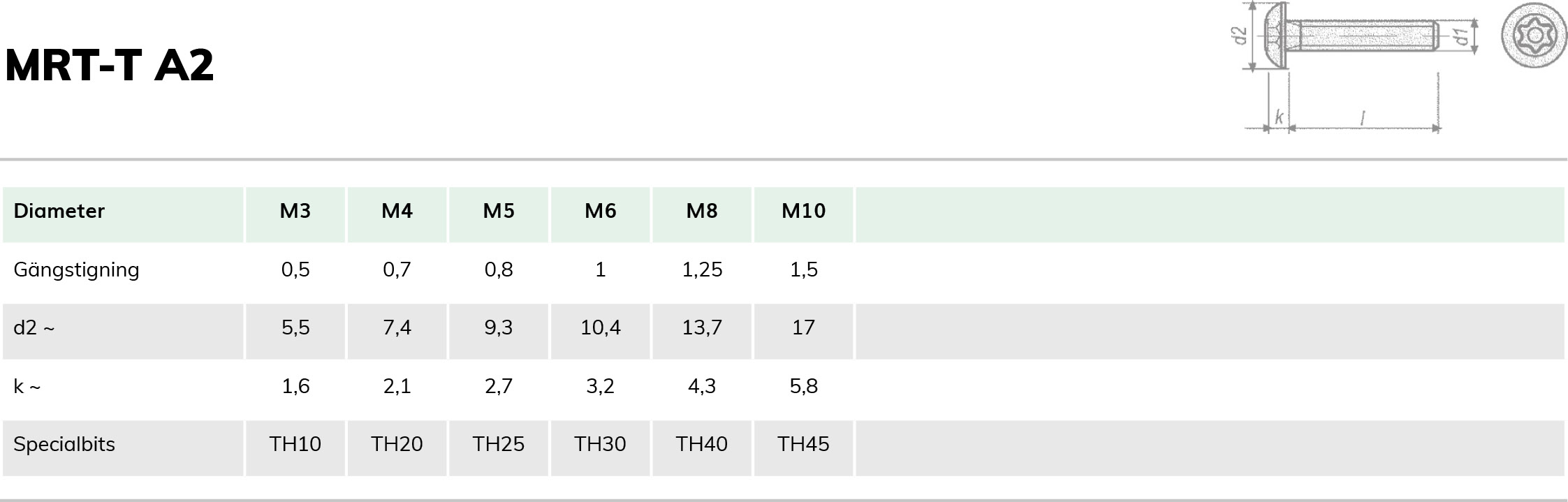The height and width of the screenshot is (502, 1568).
Task: Click the d1 dimension label in drawing
Action: [x=1461, y=38]
